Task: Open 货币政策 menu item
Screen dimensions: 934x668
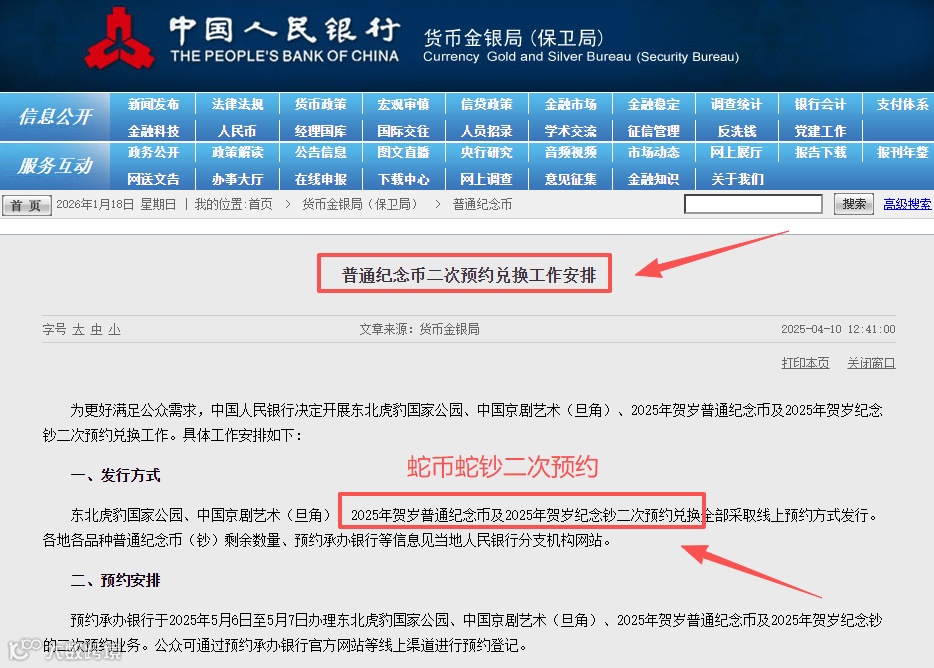Action: [320, 104]
